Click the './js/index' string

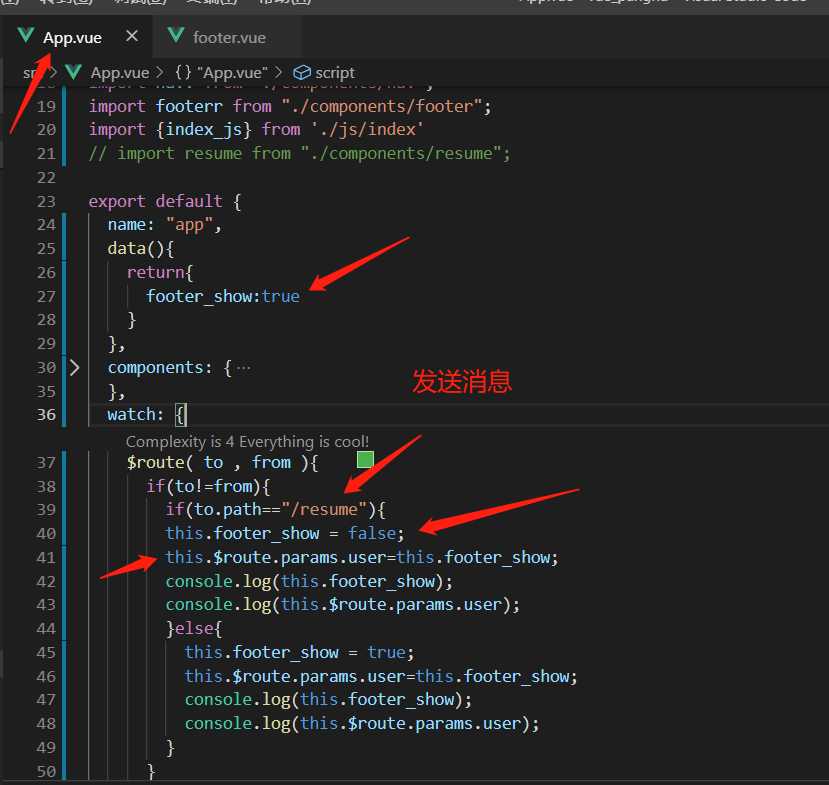367,130
